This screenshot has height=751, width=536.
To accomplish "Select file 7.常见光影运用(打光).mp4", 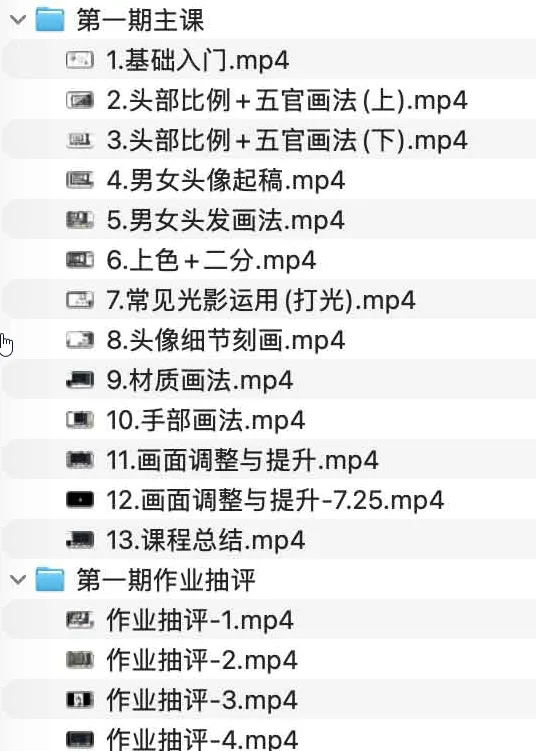I will pos(268,300).
